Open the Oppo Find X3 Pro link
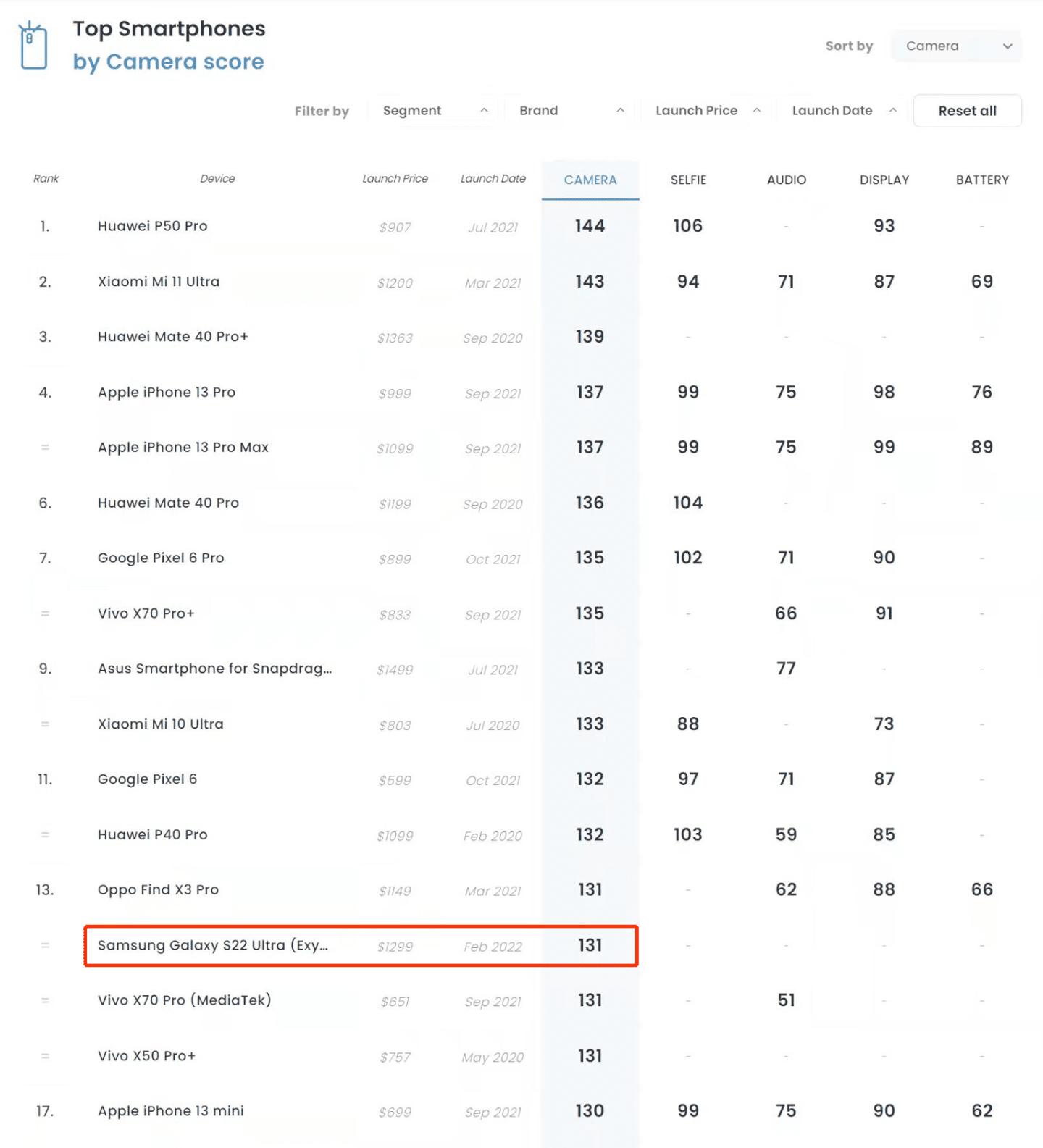Image resolution: width=1043 pixels, height=1148 pixels. pos(158,890)
